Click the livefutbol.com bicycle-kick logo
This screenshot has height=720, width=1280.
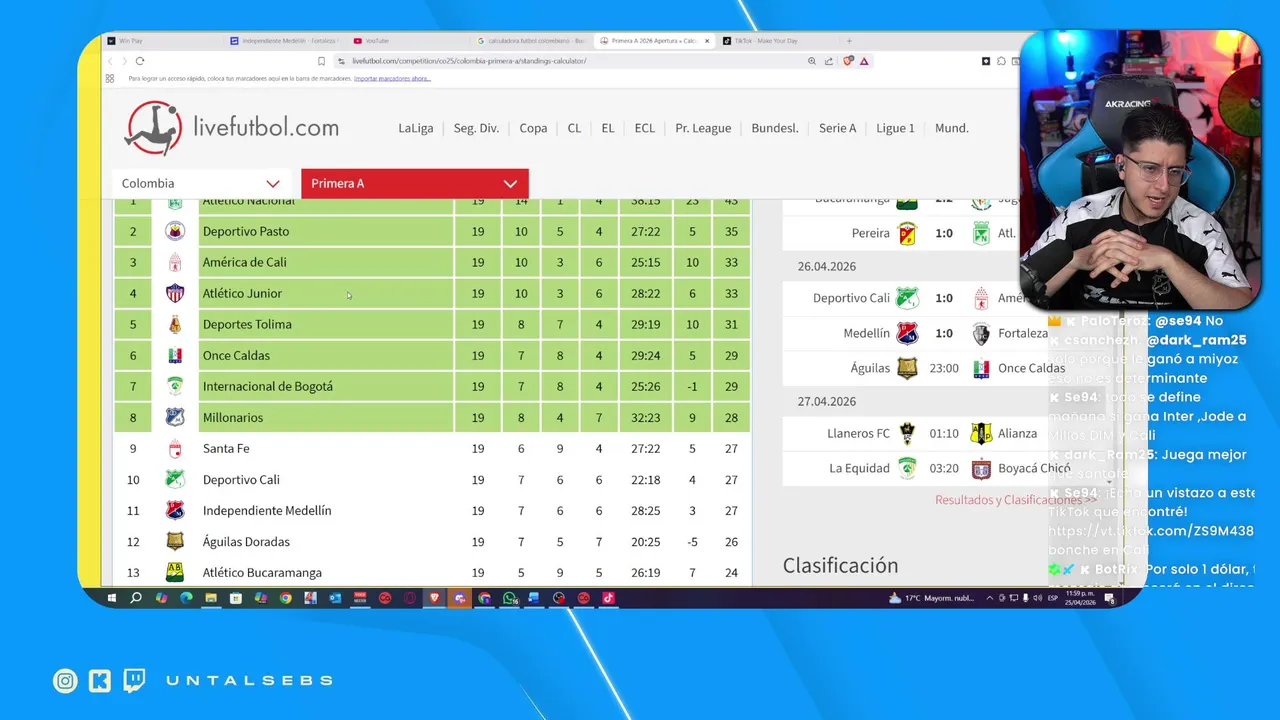pyautogui.click(x=153, y=128)
